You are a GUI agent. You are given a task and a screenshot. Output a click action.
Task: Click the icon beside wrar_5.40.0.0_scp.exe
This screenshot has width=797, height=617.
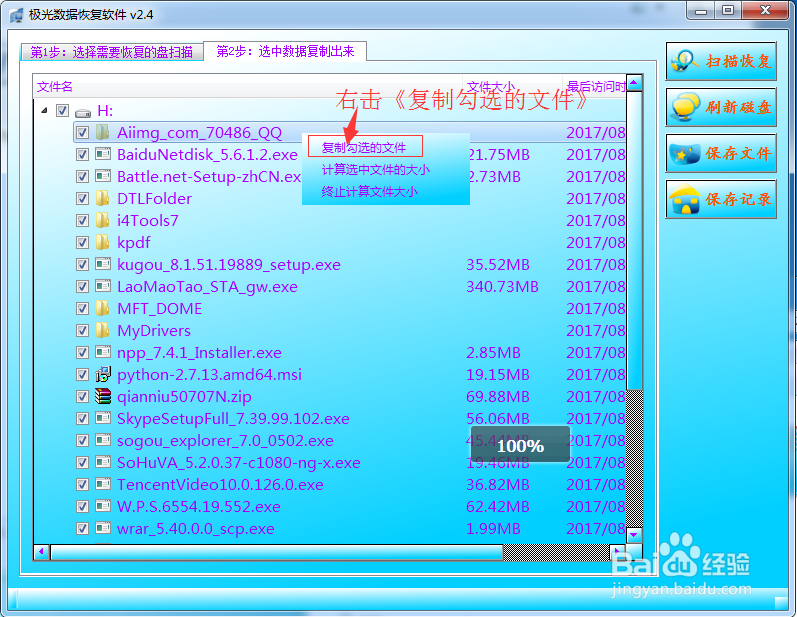point(103,528)
